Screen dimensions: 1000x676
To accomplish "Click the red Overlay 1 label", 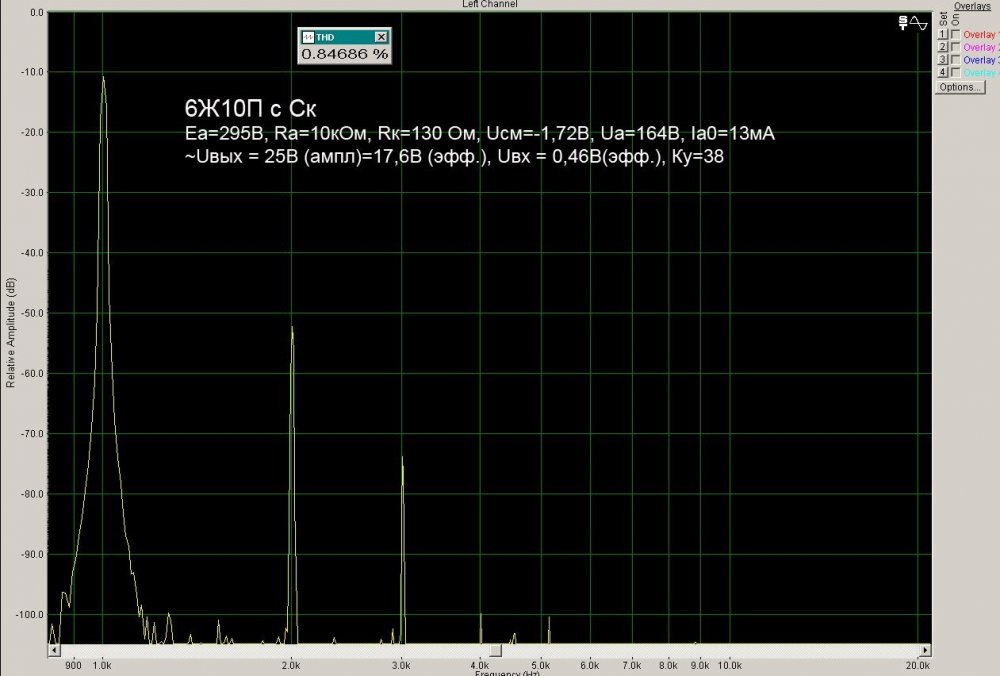I will click(x=981, y=35).
